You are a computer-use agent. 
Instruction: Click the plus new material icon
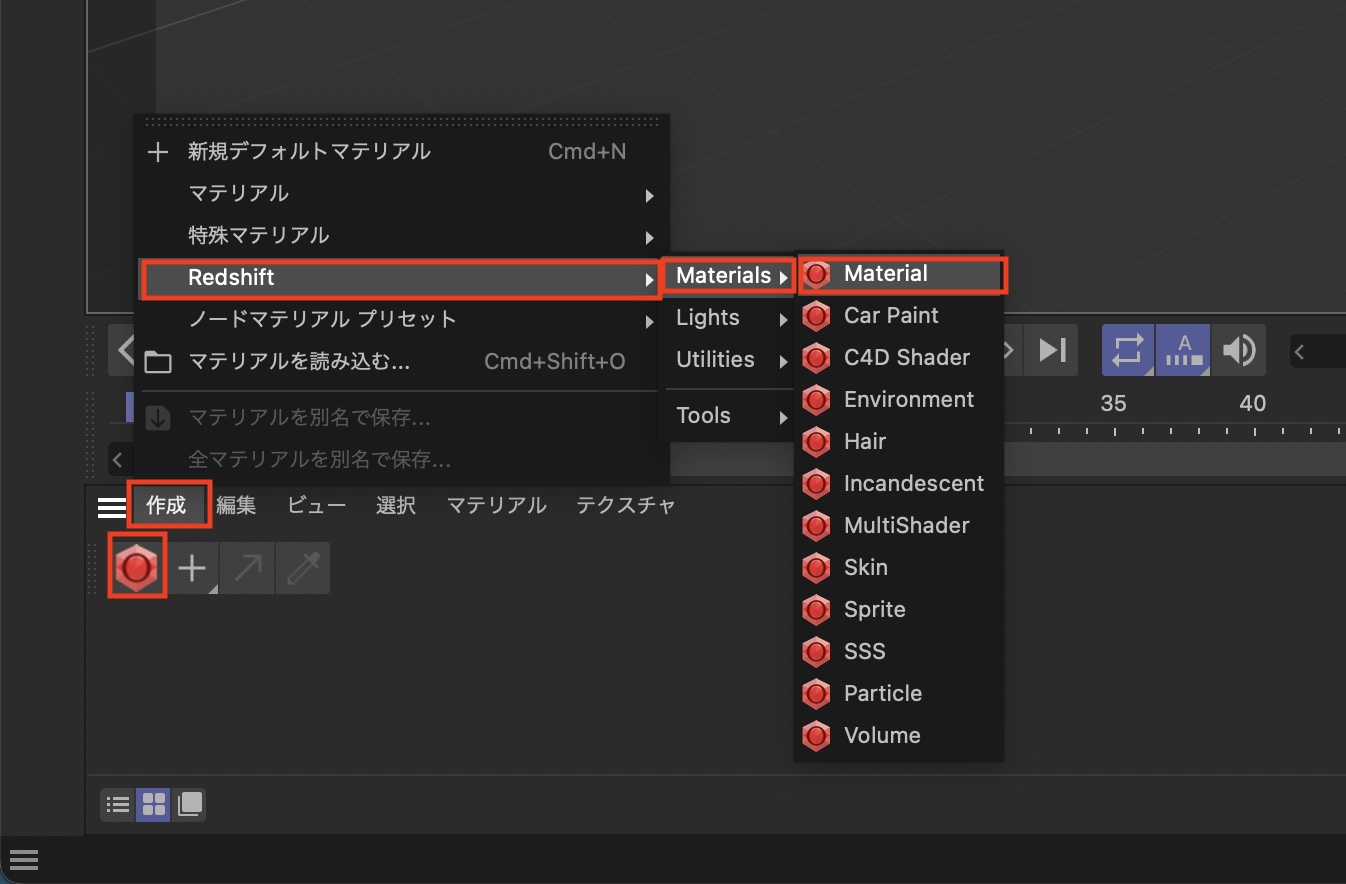point(192,569)
